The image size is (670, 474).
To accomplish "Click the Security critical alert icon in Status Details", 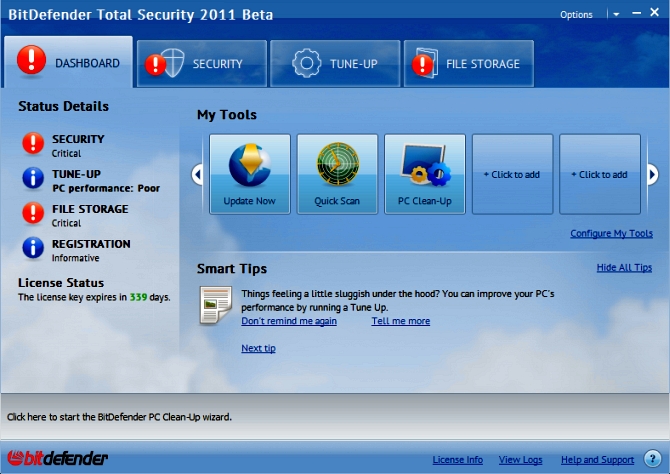I will point(33,144).
